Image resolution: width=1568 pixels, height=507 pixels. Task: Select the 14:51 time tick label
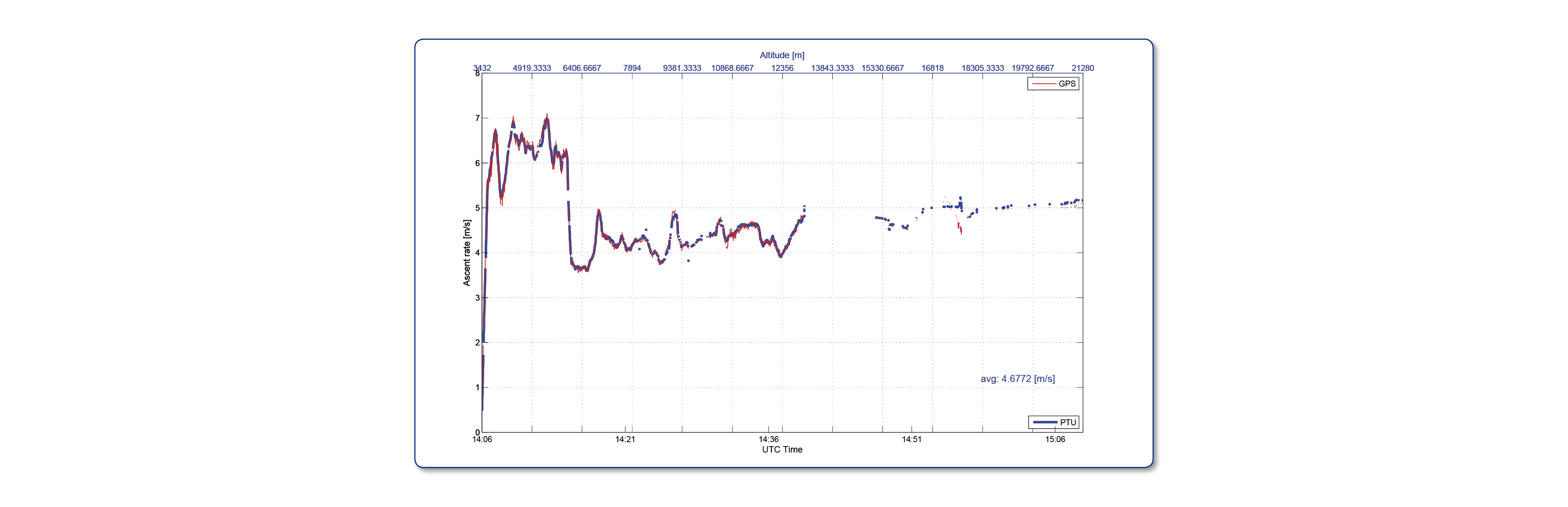click(912, 439)
